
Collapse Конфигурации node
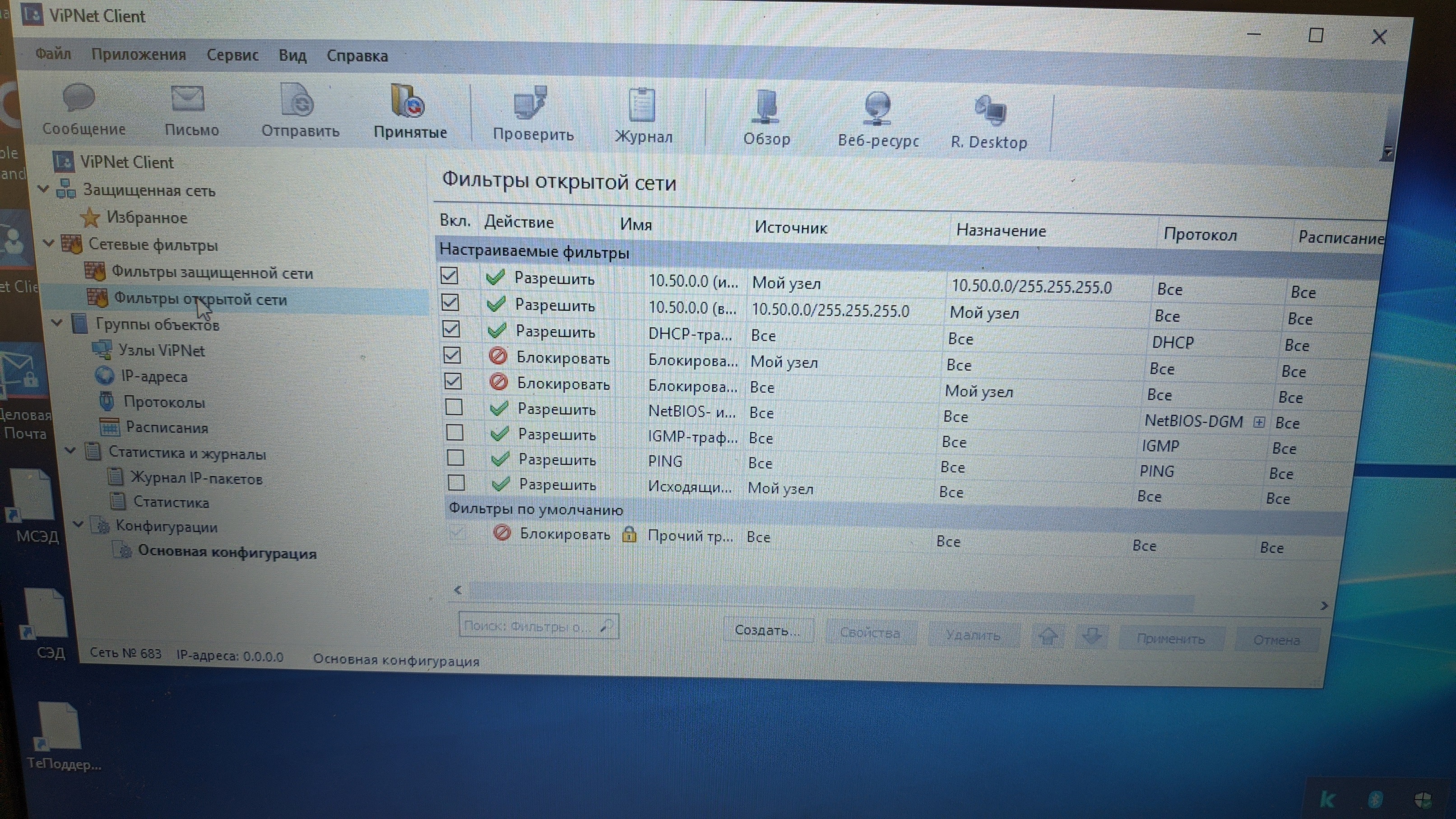pyautogui.click(x=79, y=524)
